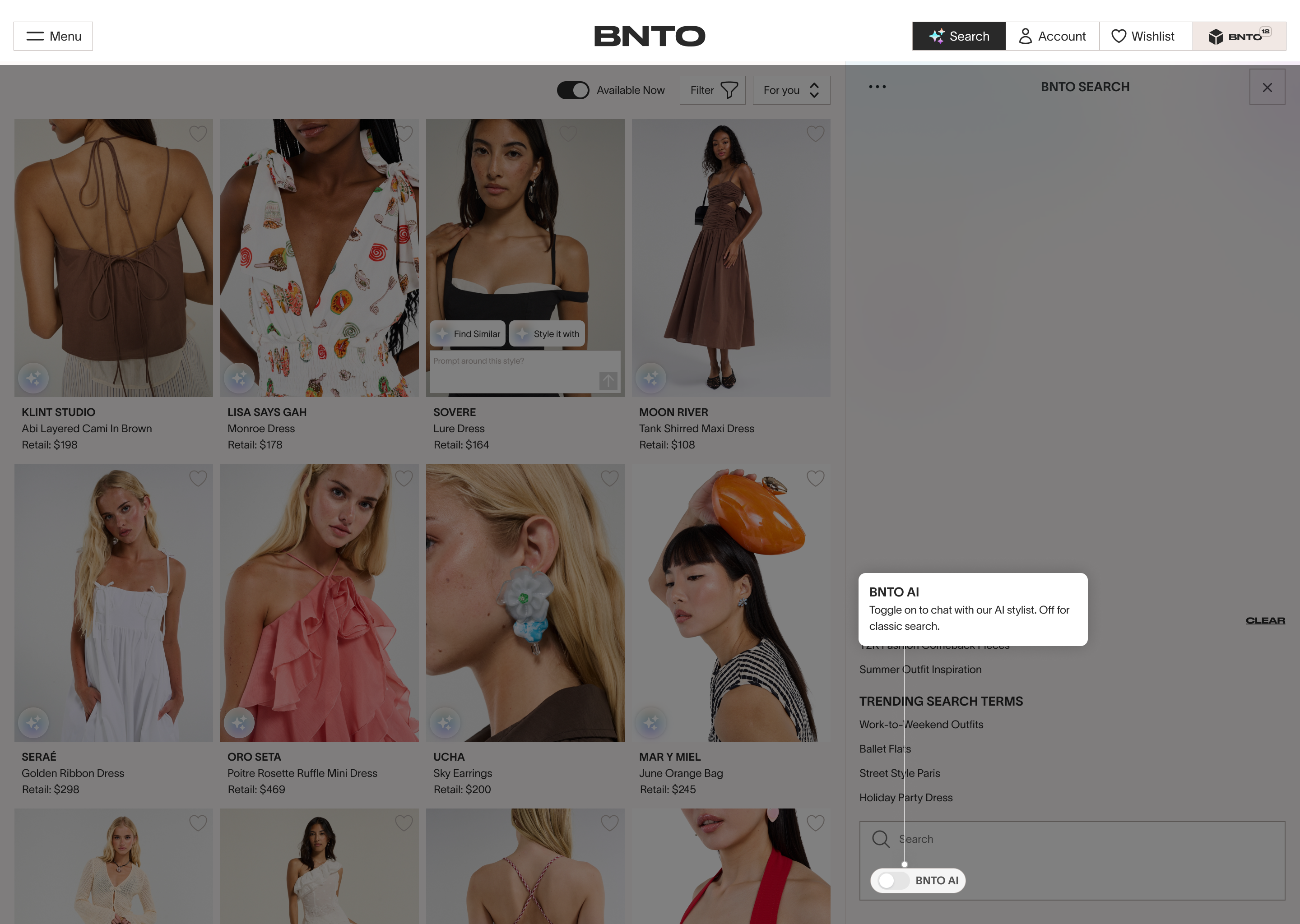Click the heart icon on Moon River dress

click(815, 134)
